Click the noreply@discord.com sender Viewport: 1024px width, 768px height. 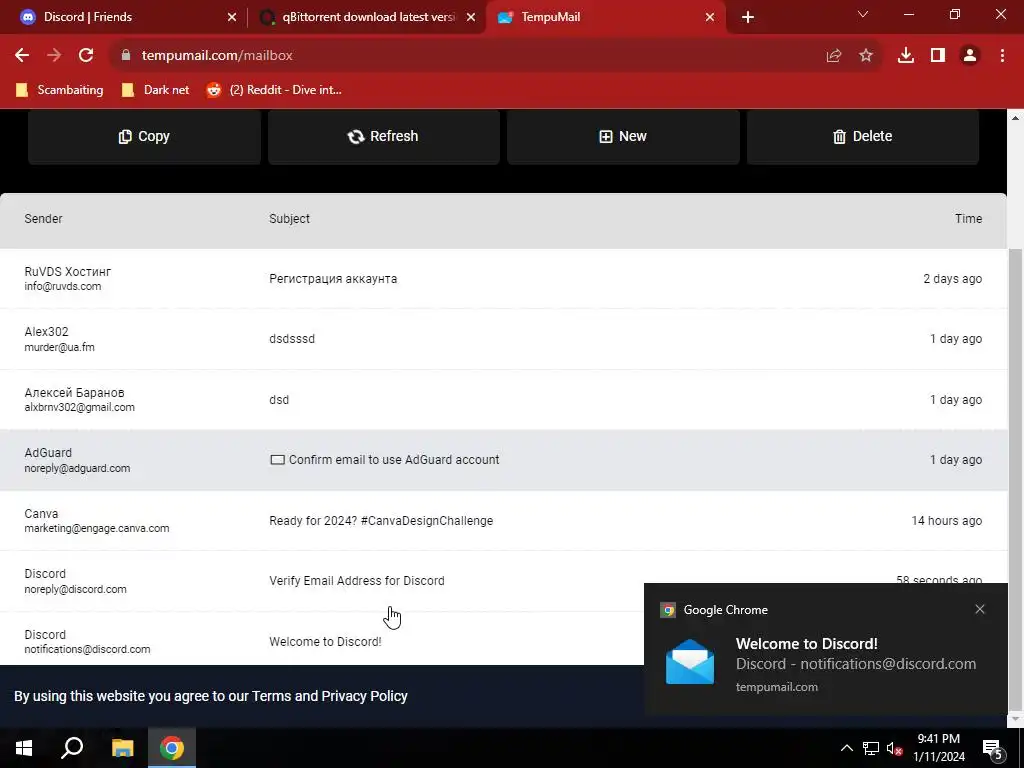click(x=75, y=589)
